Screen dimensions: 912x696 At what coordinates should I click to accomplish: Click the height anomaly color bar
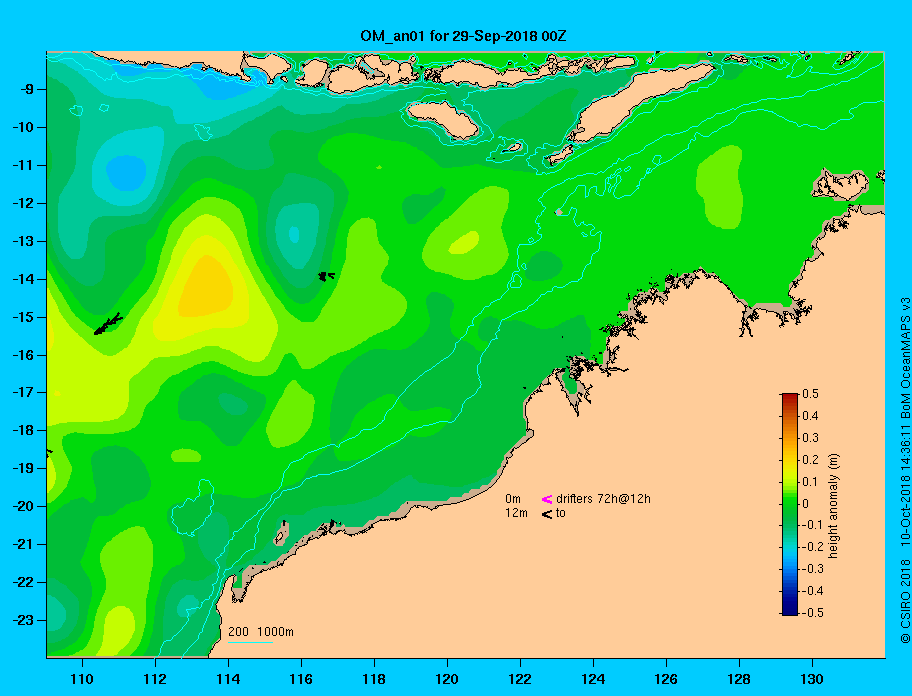[790, 504]
